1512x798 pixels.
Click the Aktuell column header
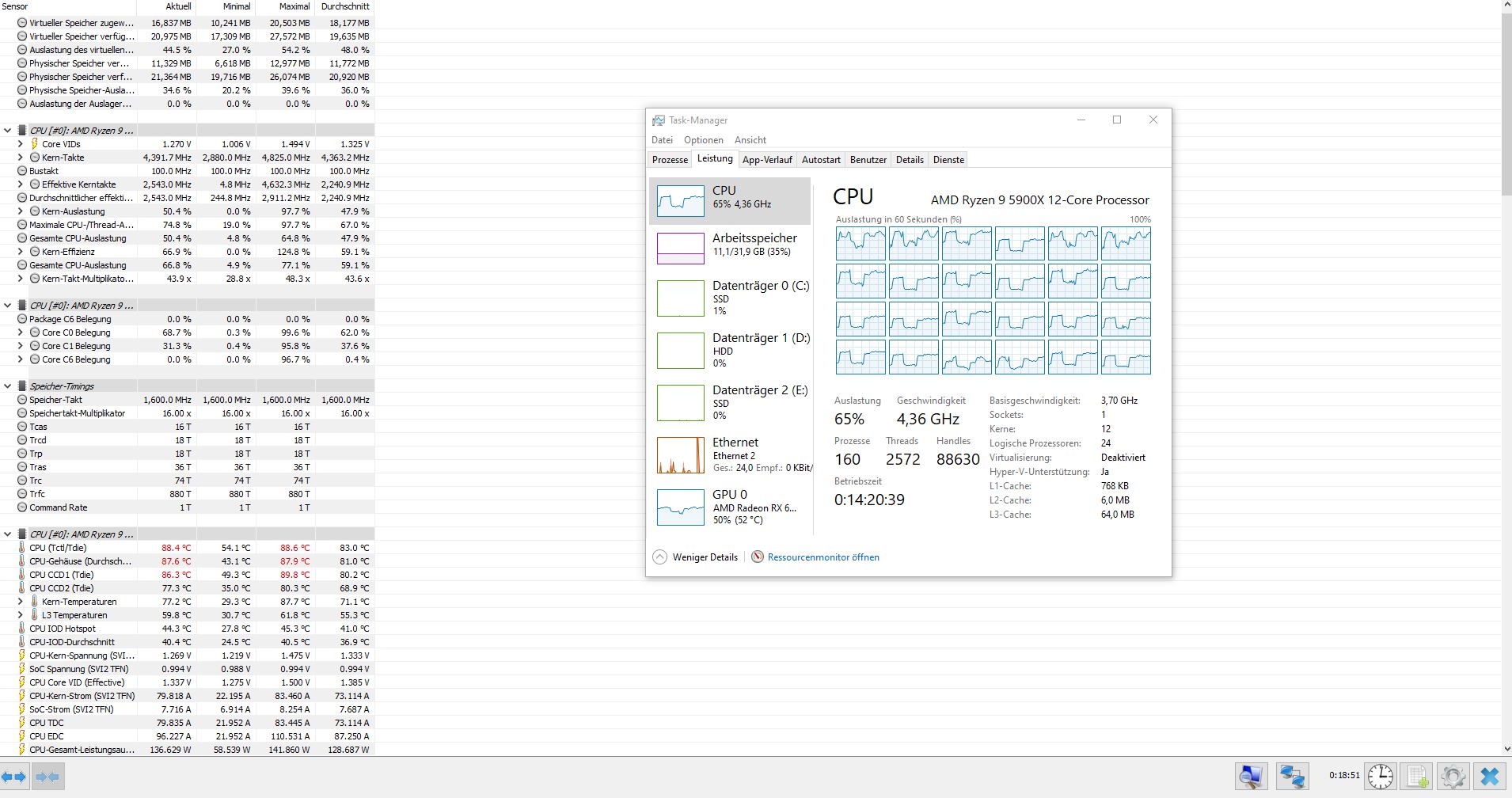coord(166,6)
